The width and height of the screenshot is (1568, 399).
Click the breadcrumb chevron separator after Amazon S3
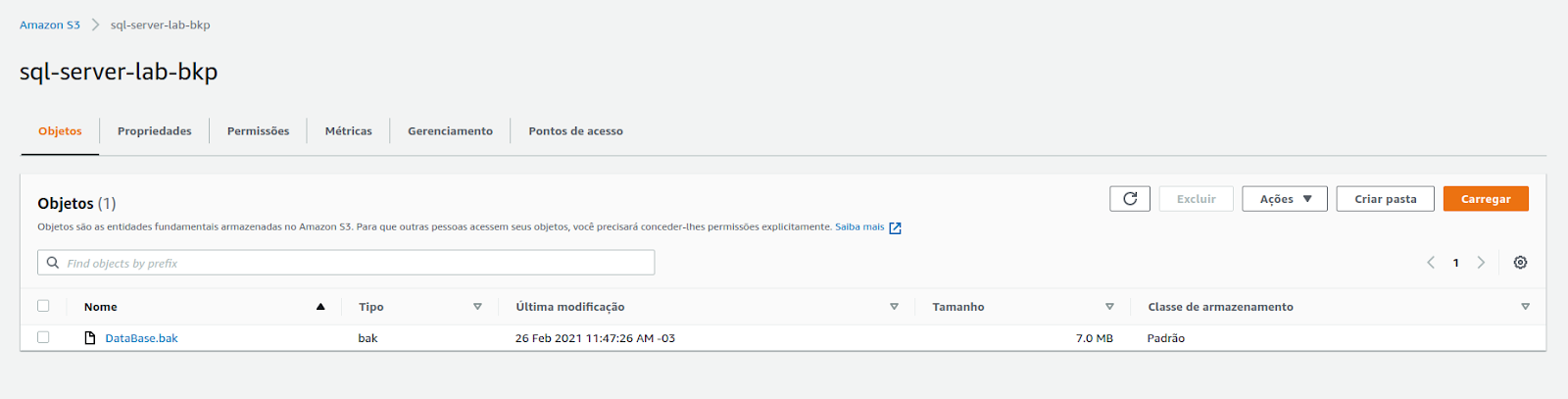[x=95, y=25]
